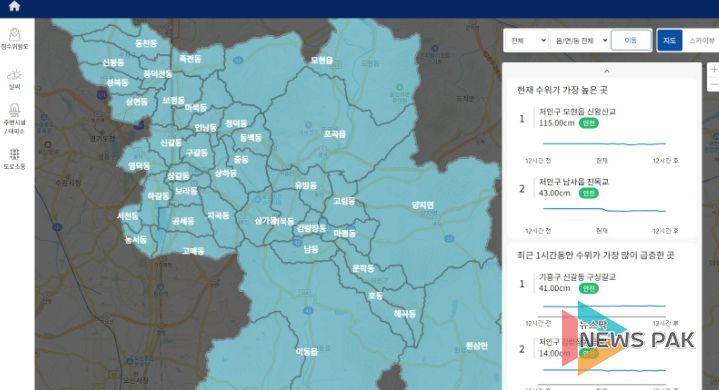Click the 모현읍 신왕신교 water level chart

(x=604, y=144)
